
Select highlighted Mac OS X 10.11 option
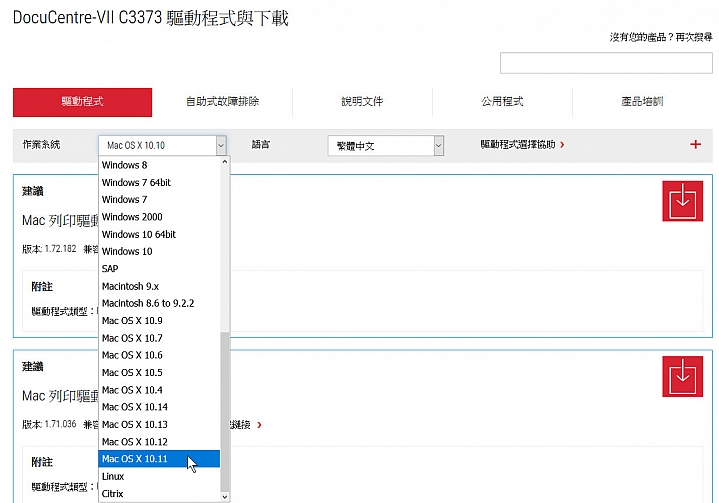tap(159, 459)
